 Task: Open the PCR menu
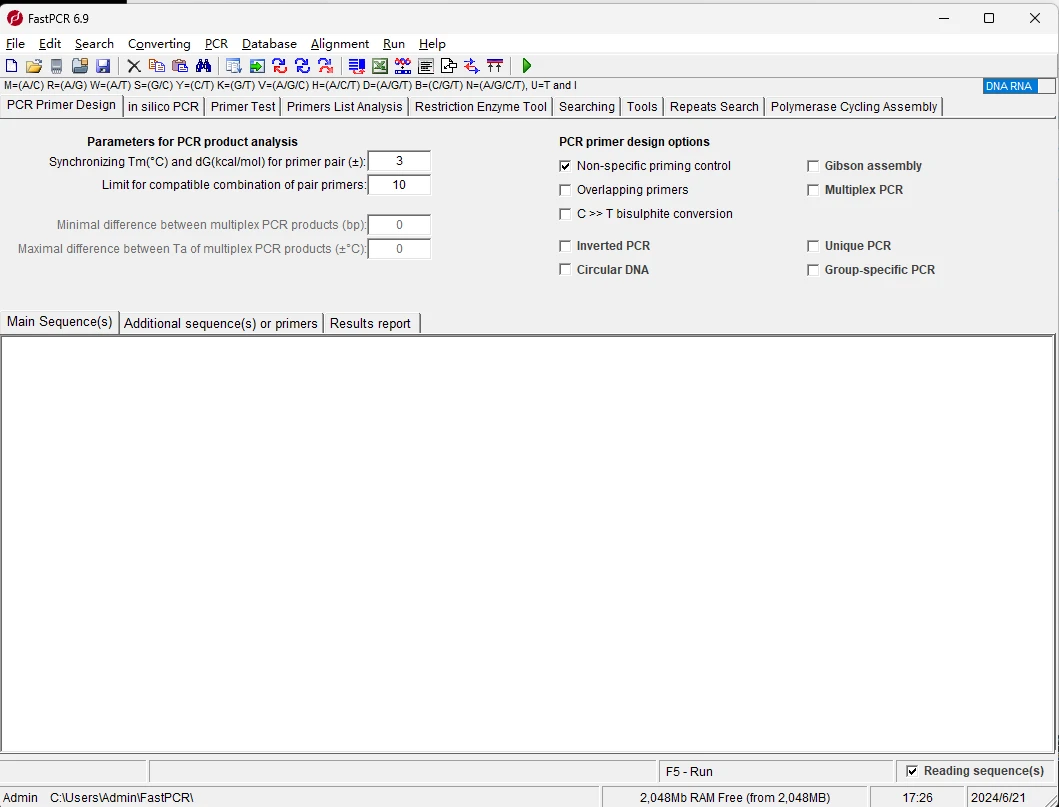coord(216,44)
